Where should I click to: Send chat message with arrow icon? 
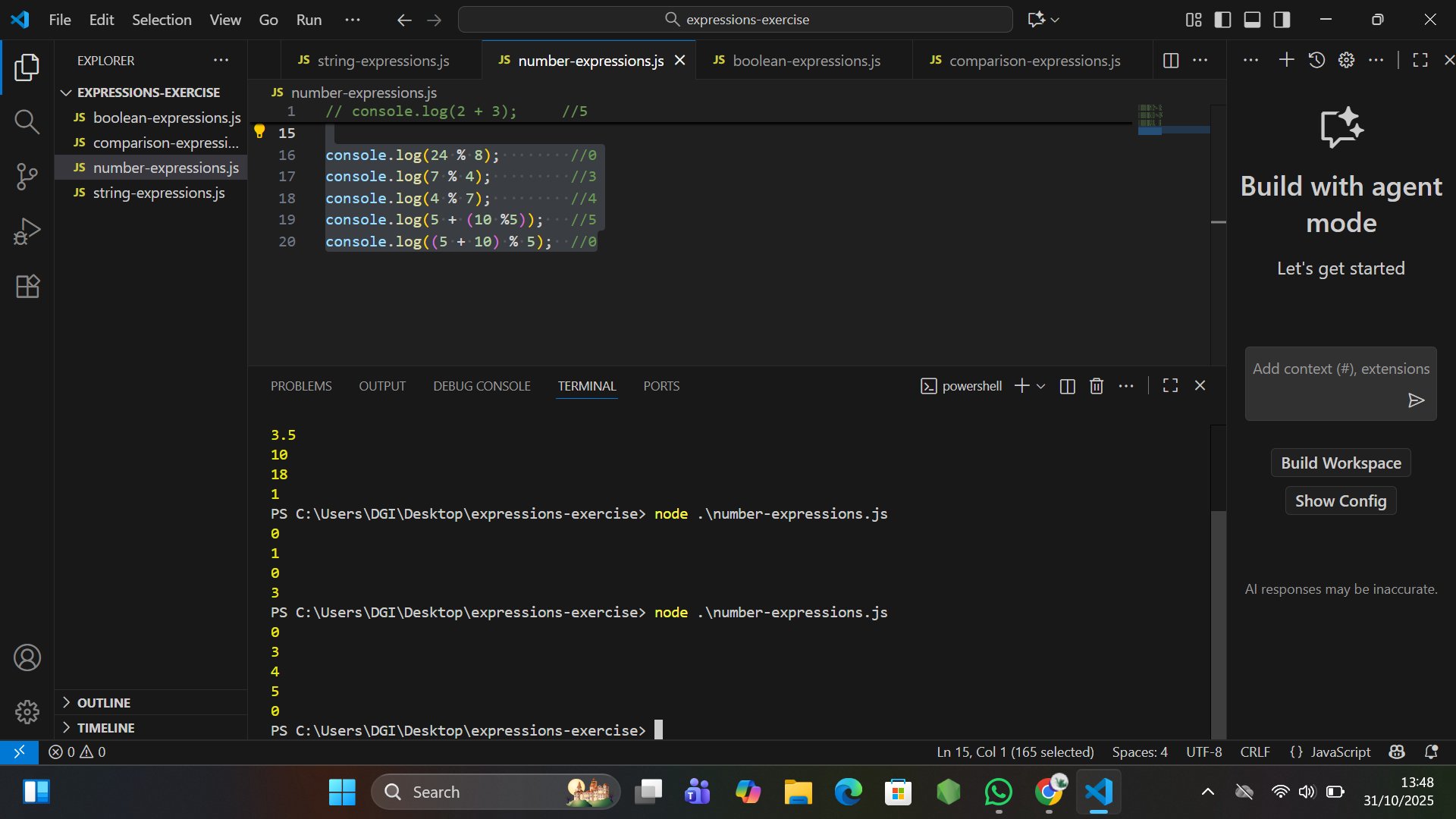[x=1416, y=400]
